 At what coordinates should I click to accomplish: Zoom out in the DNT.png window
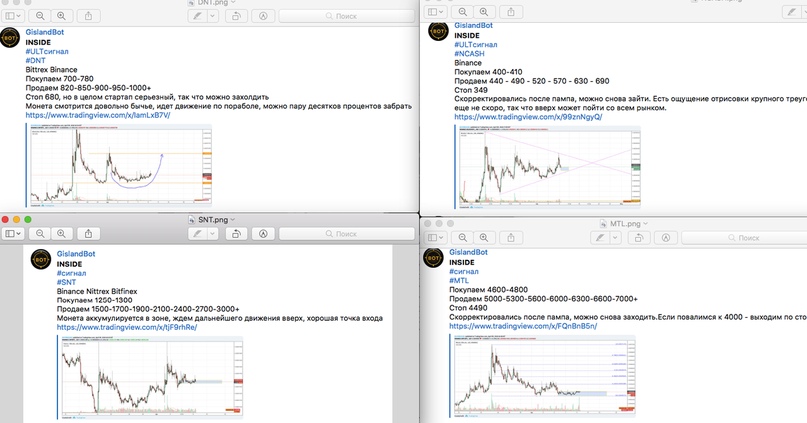coord(40,16)
